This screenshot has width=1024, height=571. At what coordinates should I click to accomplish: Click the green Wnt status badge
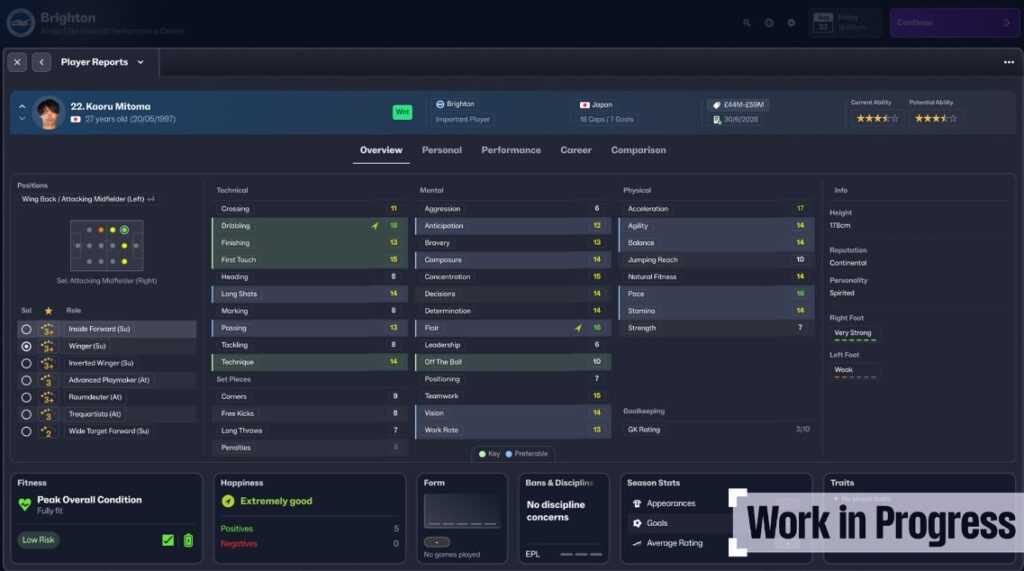(x=402, y=112)
